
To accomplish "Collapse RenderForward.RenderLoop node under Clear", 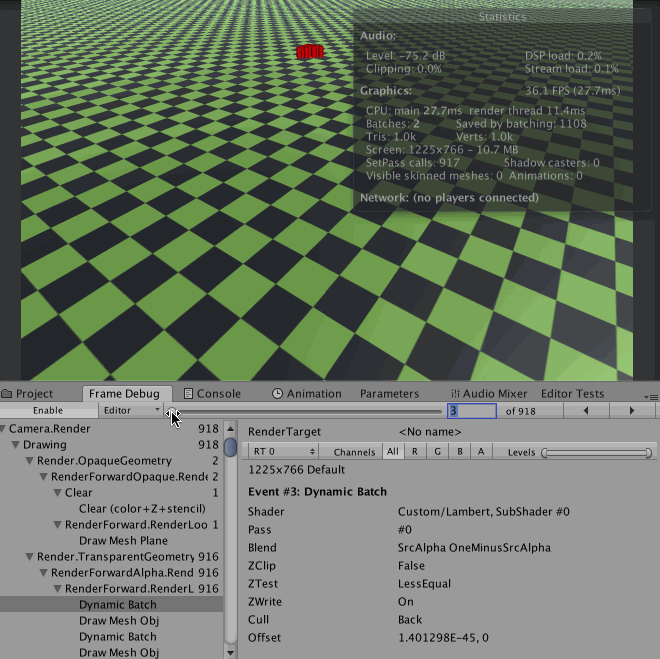I will click(58, 525).
